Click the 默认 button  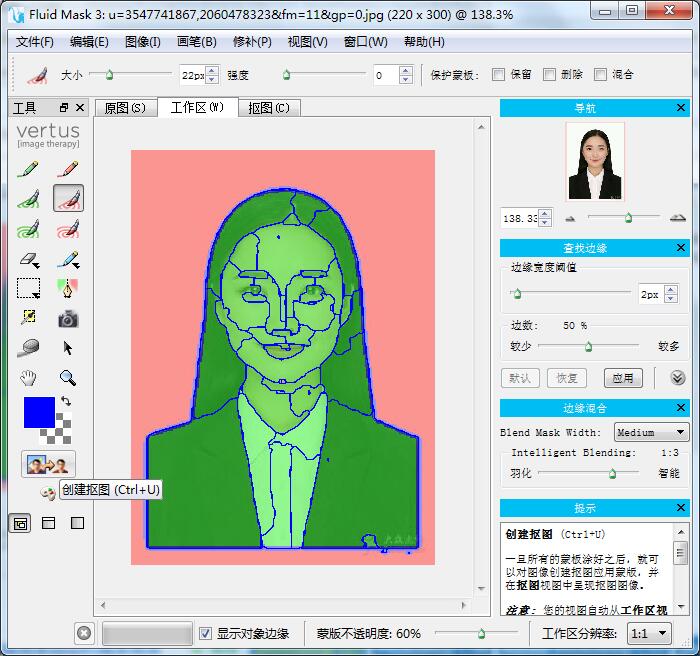(520, 378)
